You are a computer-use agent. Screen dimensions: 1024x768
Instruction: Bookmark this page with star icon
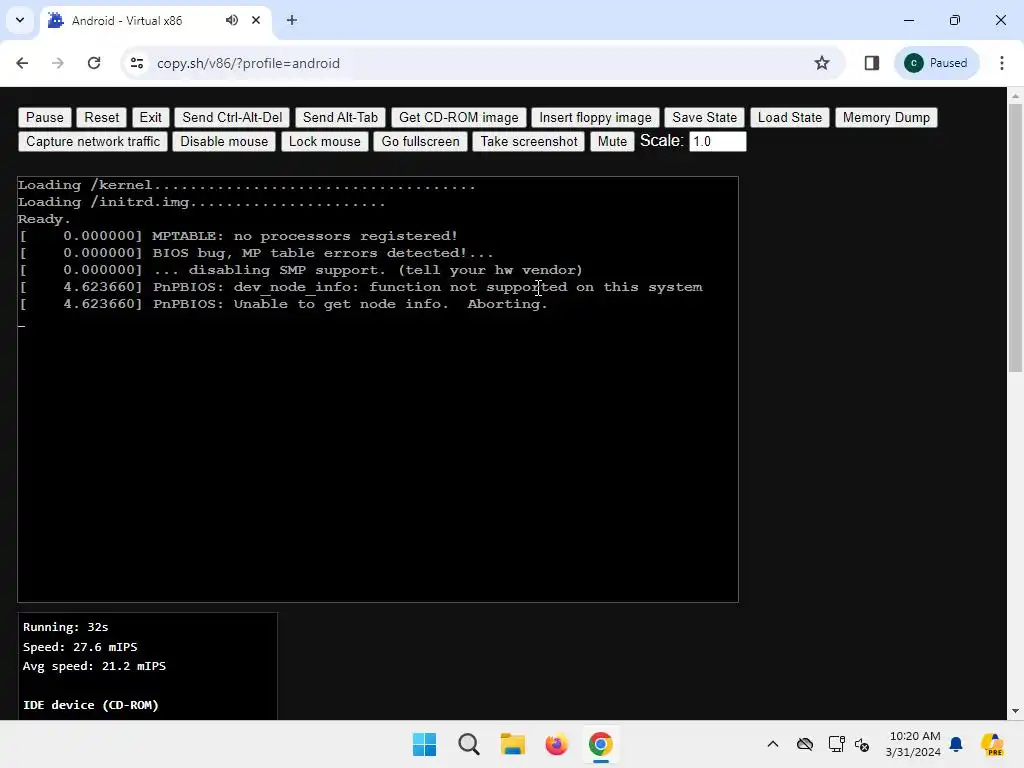click(822, 63)
